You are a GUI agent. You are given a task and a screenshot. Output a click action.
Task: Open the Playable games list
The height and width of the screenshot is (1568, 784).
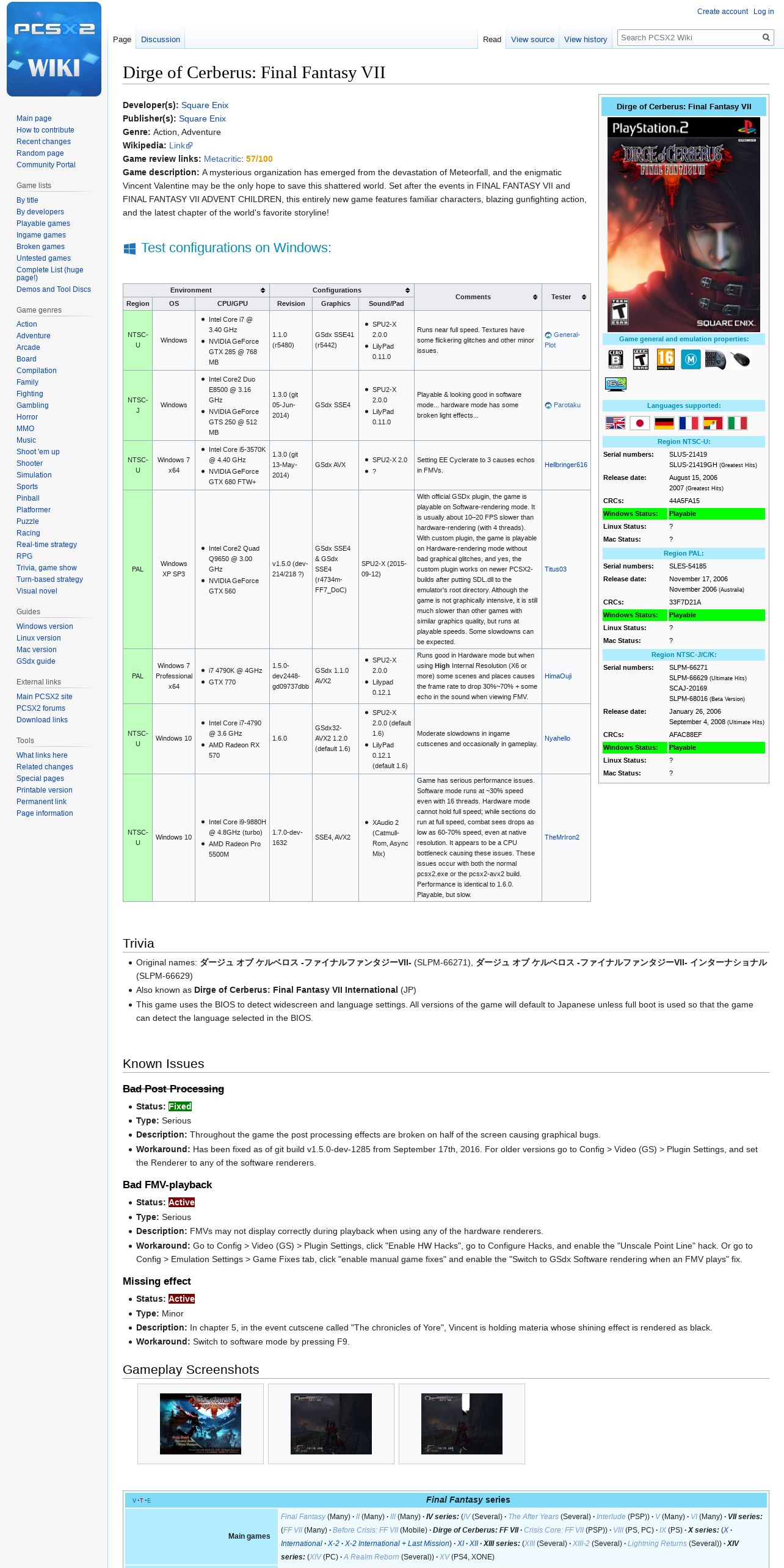(x=43, y=223)
